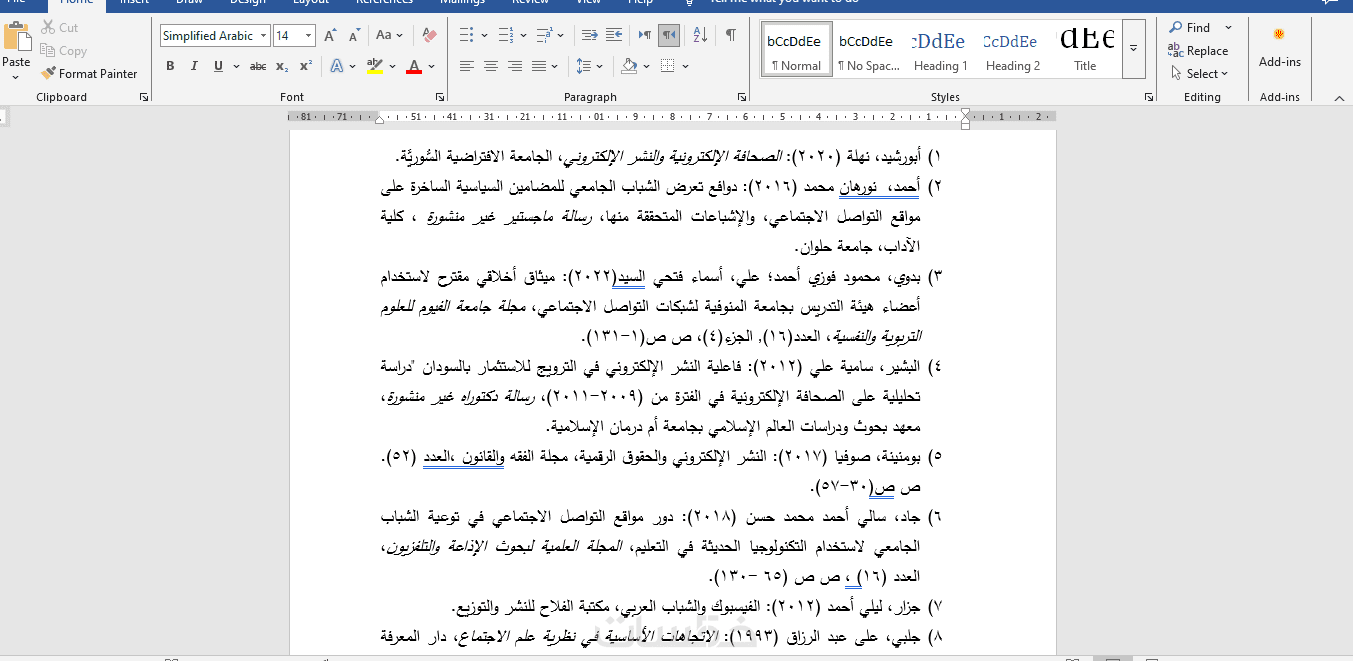The image size is (1353, 661).
Task: Apply red font color
Action: tap(414, 67)
